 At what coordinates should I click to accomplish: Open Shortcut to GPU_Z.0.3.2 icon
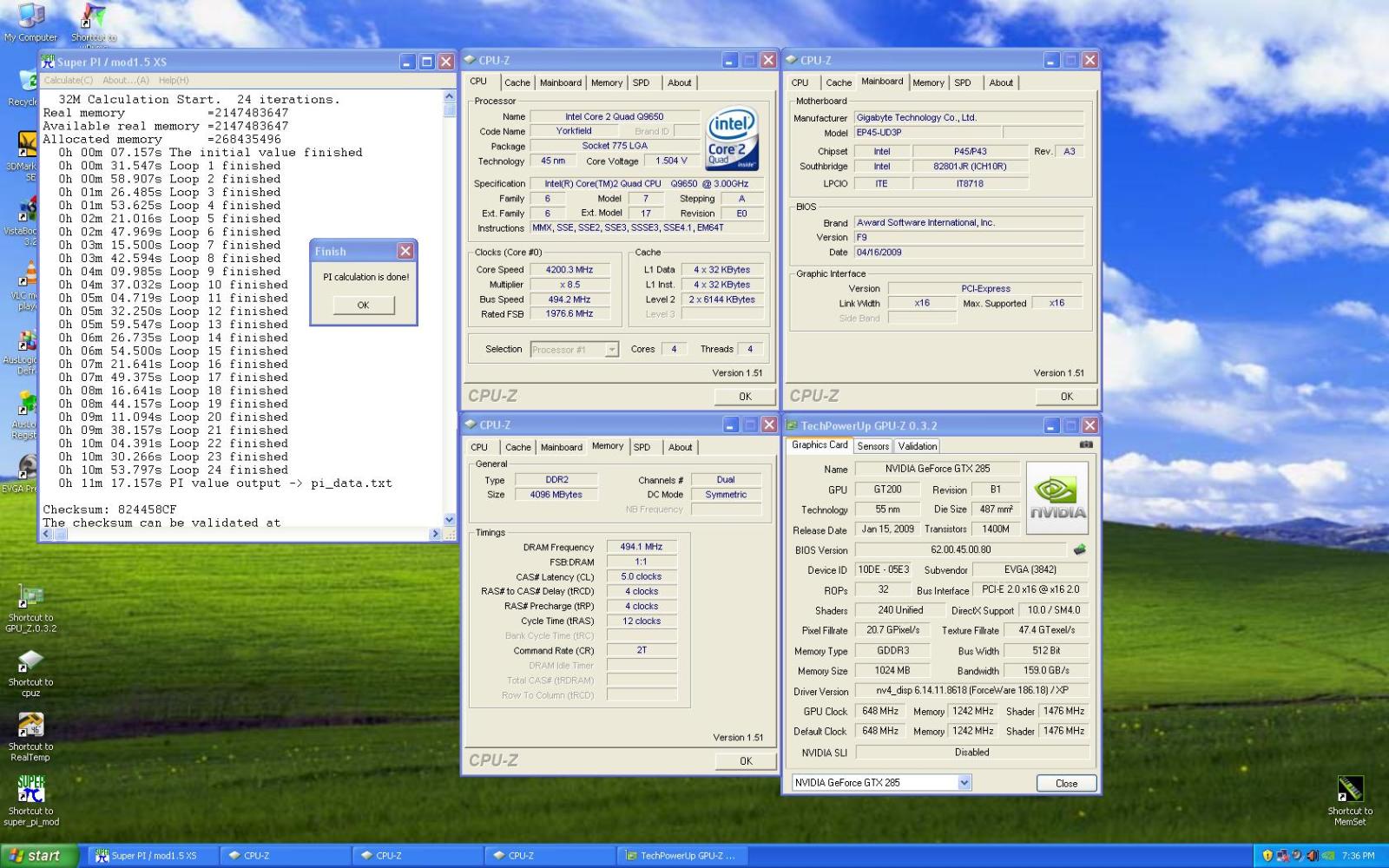[x=30, y=608]
